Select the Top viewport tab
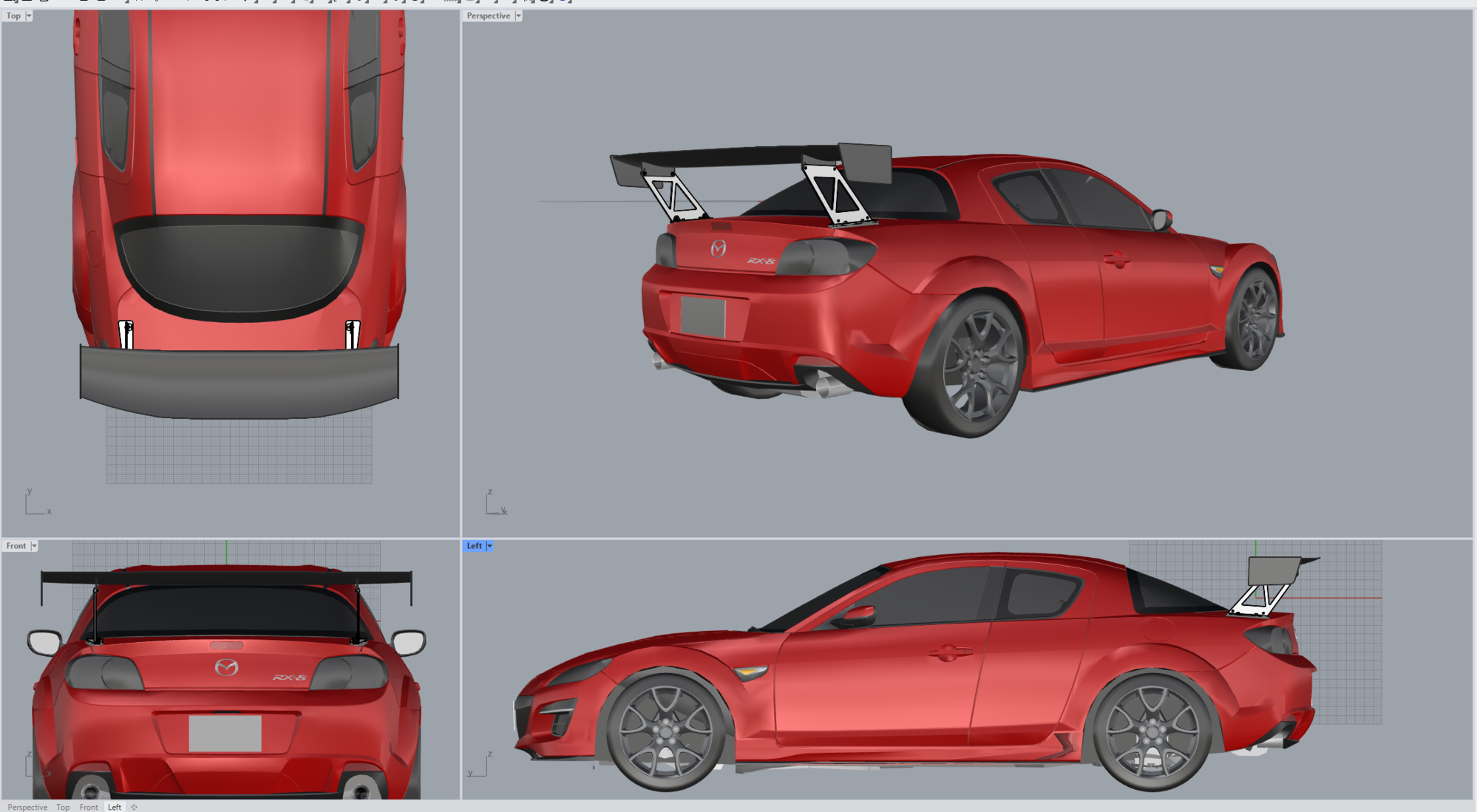The image size is (1477, 812). tap(63, 807)
